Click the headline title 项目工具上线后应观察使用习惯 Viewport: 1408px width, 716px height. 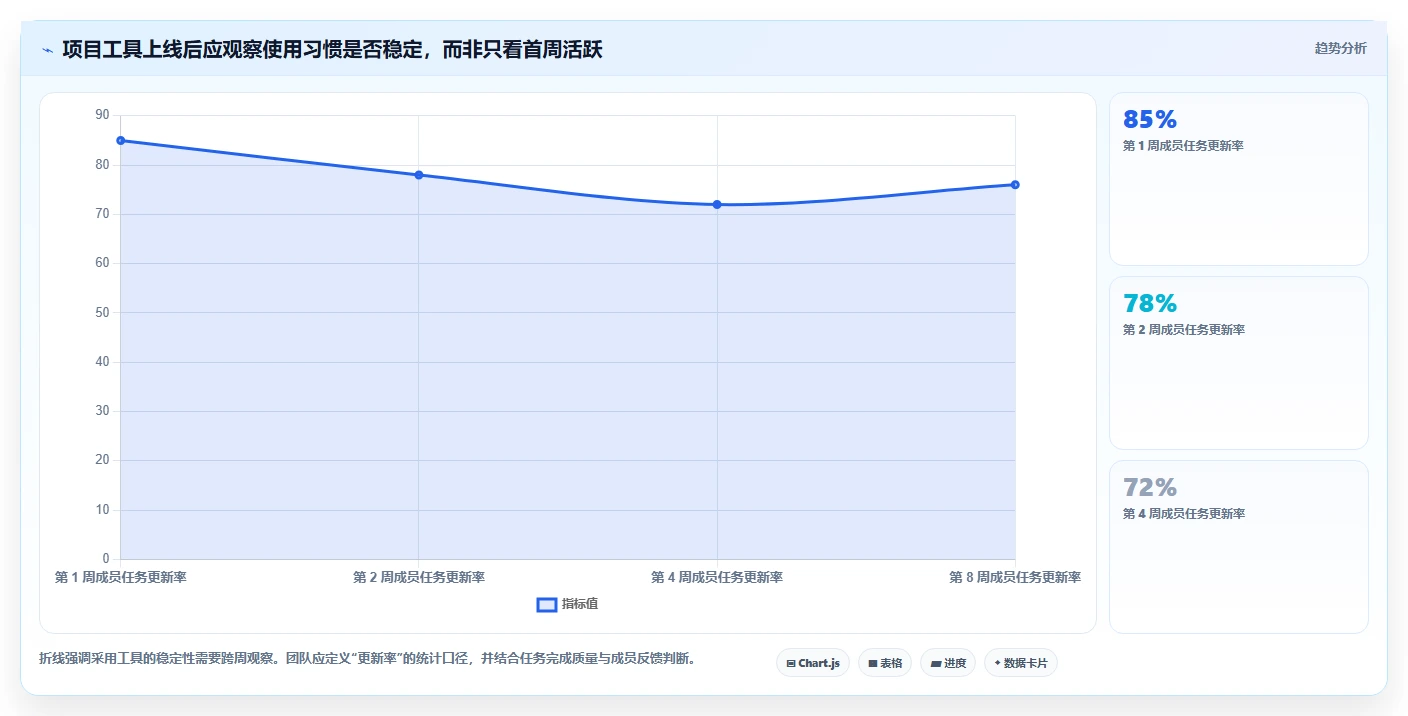(332, 49)
